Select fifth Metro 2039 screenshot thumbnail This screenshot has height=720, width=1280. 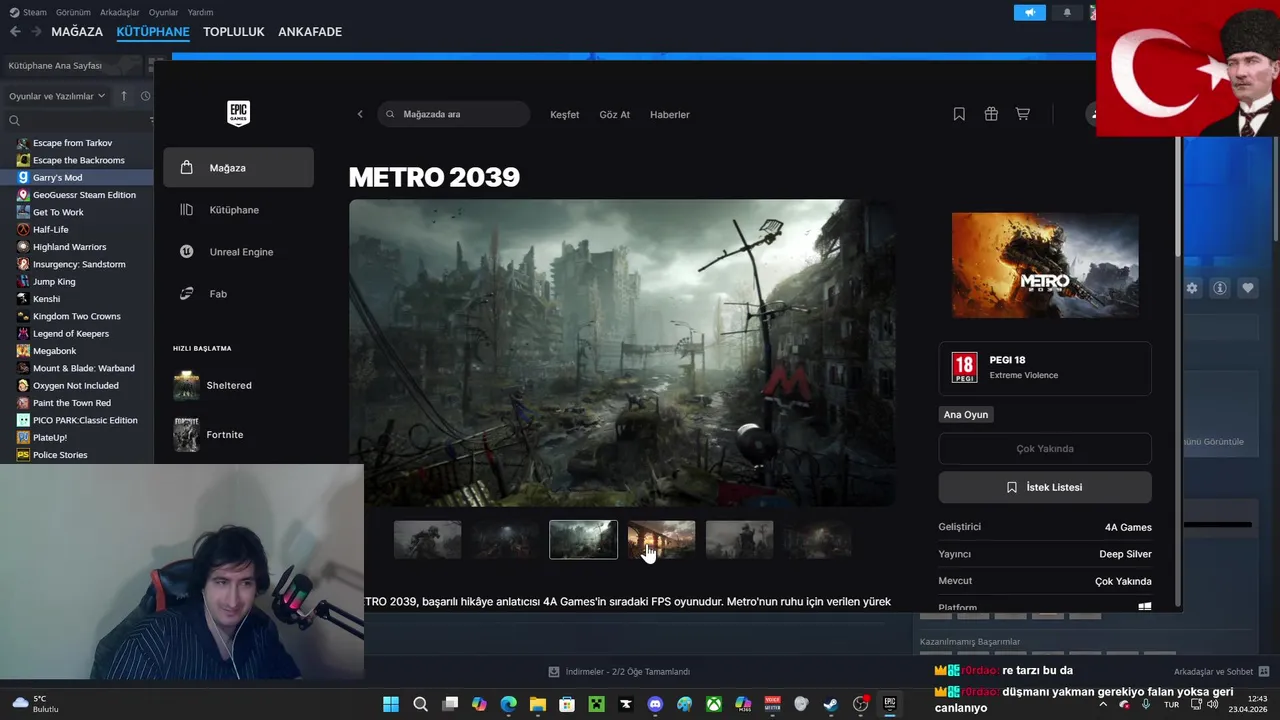click(739, 540)
